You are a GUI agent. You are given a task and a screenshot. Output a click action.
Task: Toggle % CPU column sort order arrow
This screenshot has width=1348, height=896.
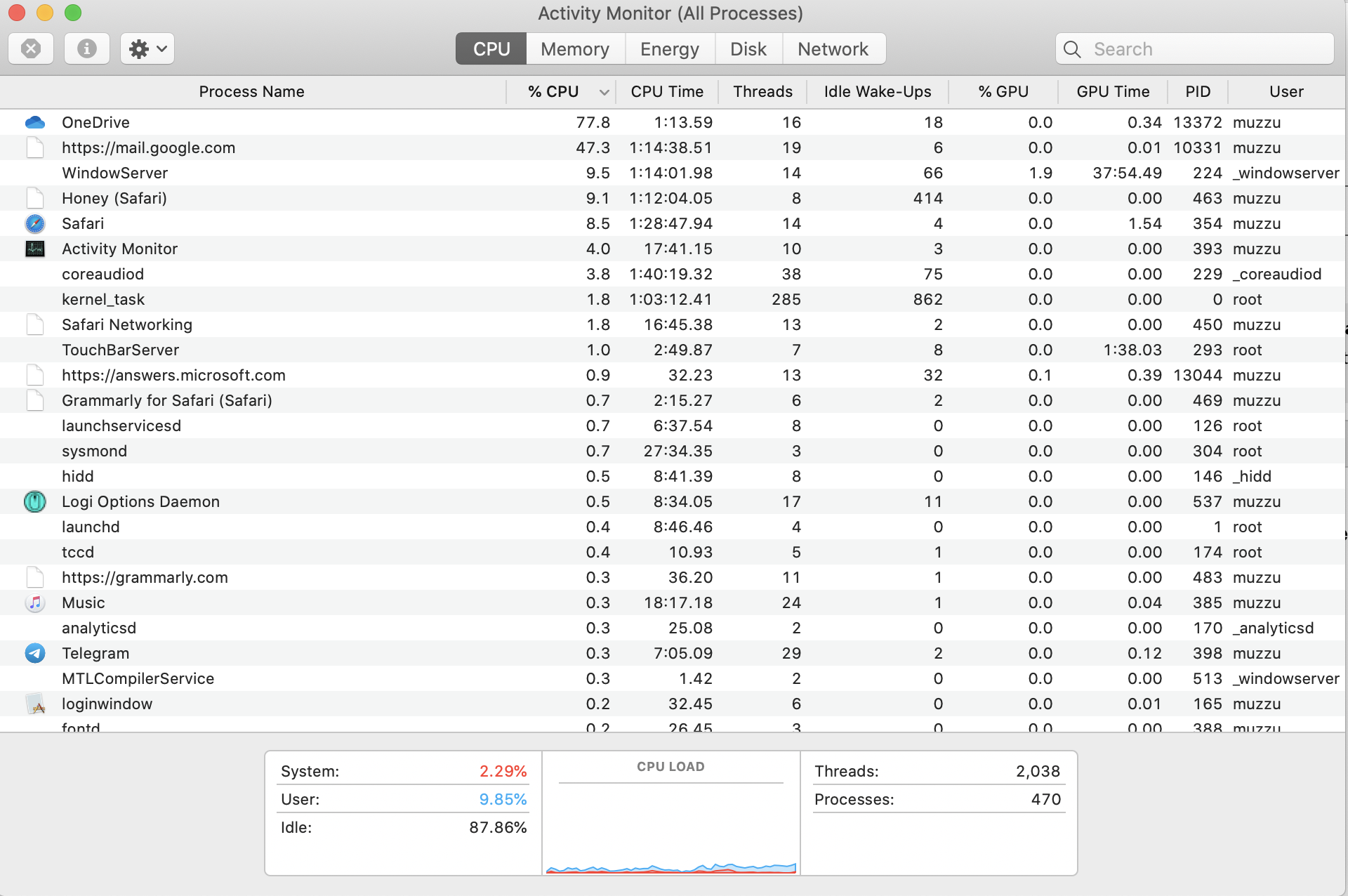coord(604,93)
